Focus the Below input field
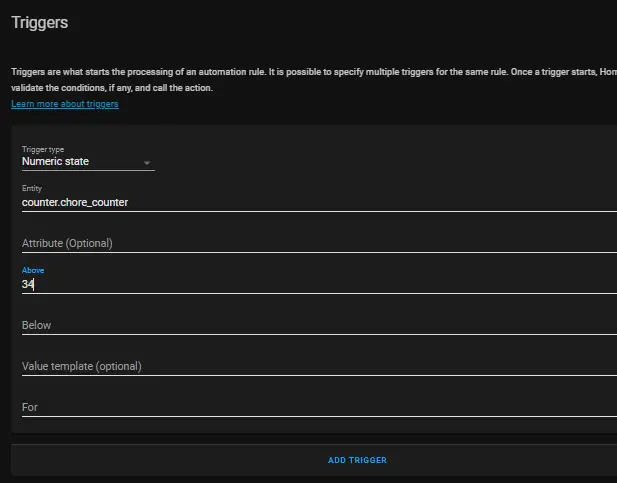The height and width of the screenshot is (483, 617). [x=319, y=325]
